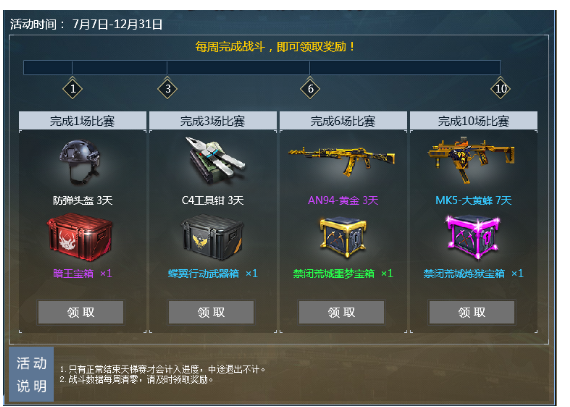
Task: Open the black weapon crate icon
Action: click(x=212, y=237)
